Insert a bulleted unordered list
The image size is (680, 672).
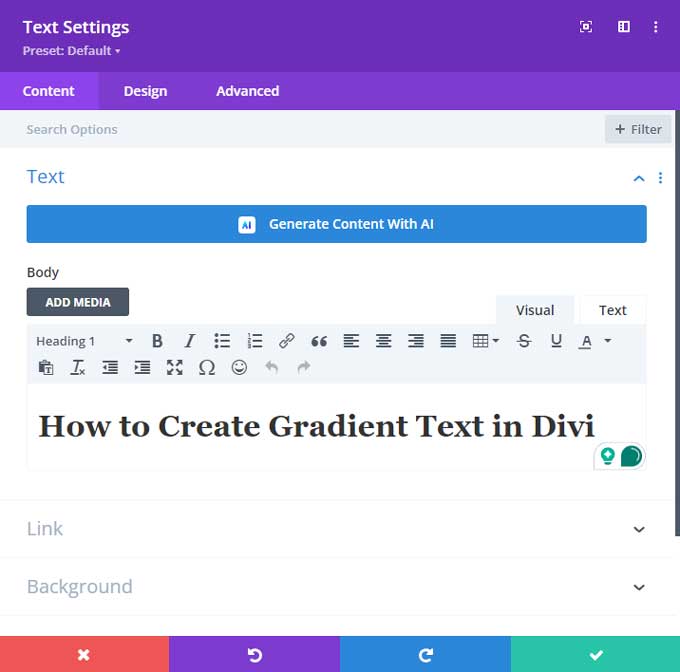point(222,341)
